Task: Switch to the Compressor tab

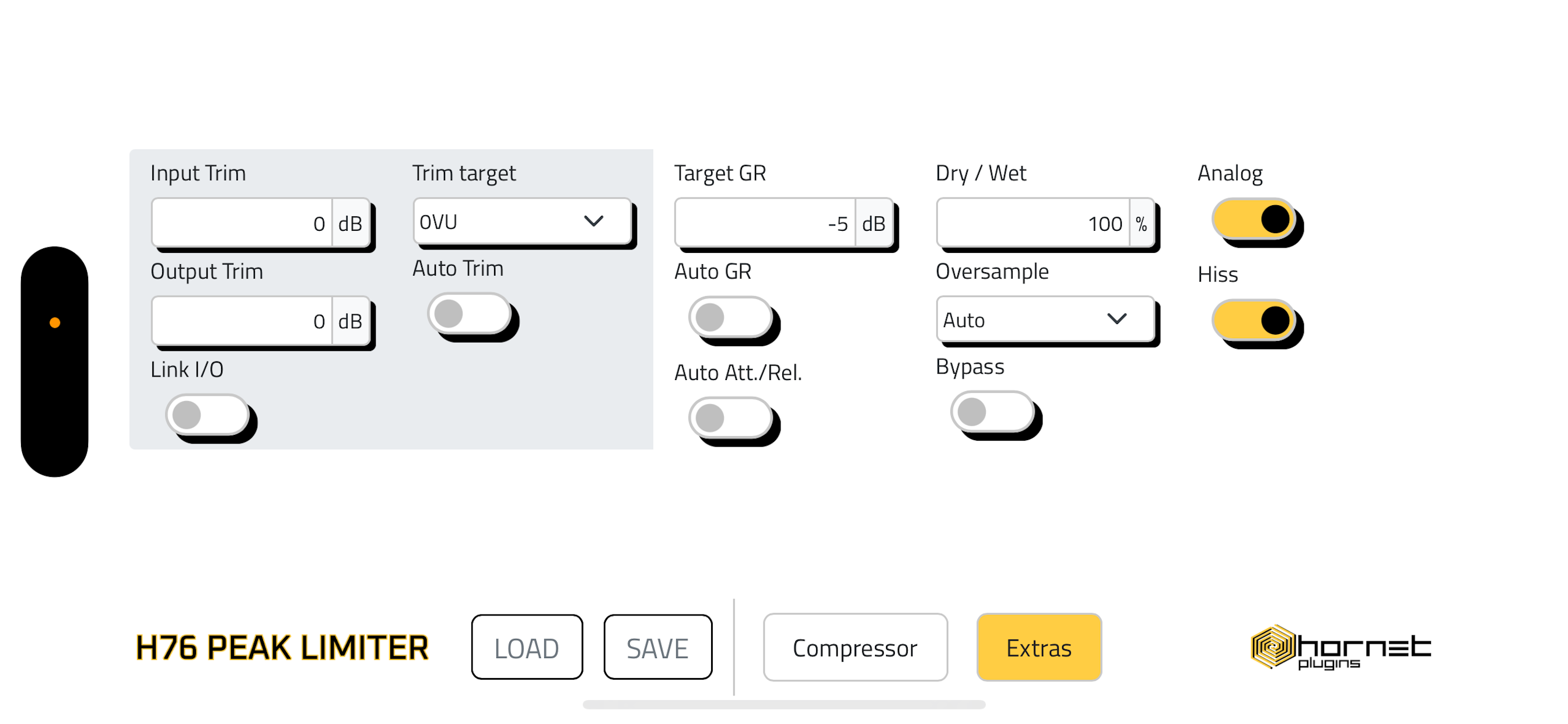Action: (x=855, y=647)
